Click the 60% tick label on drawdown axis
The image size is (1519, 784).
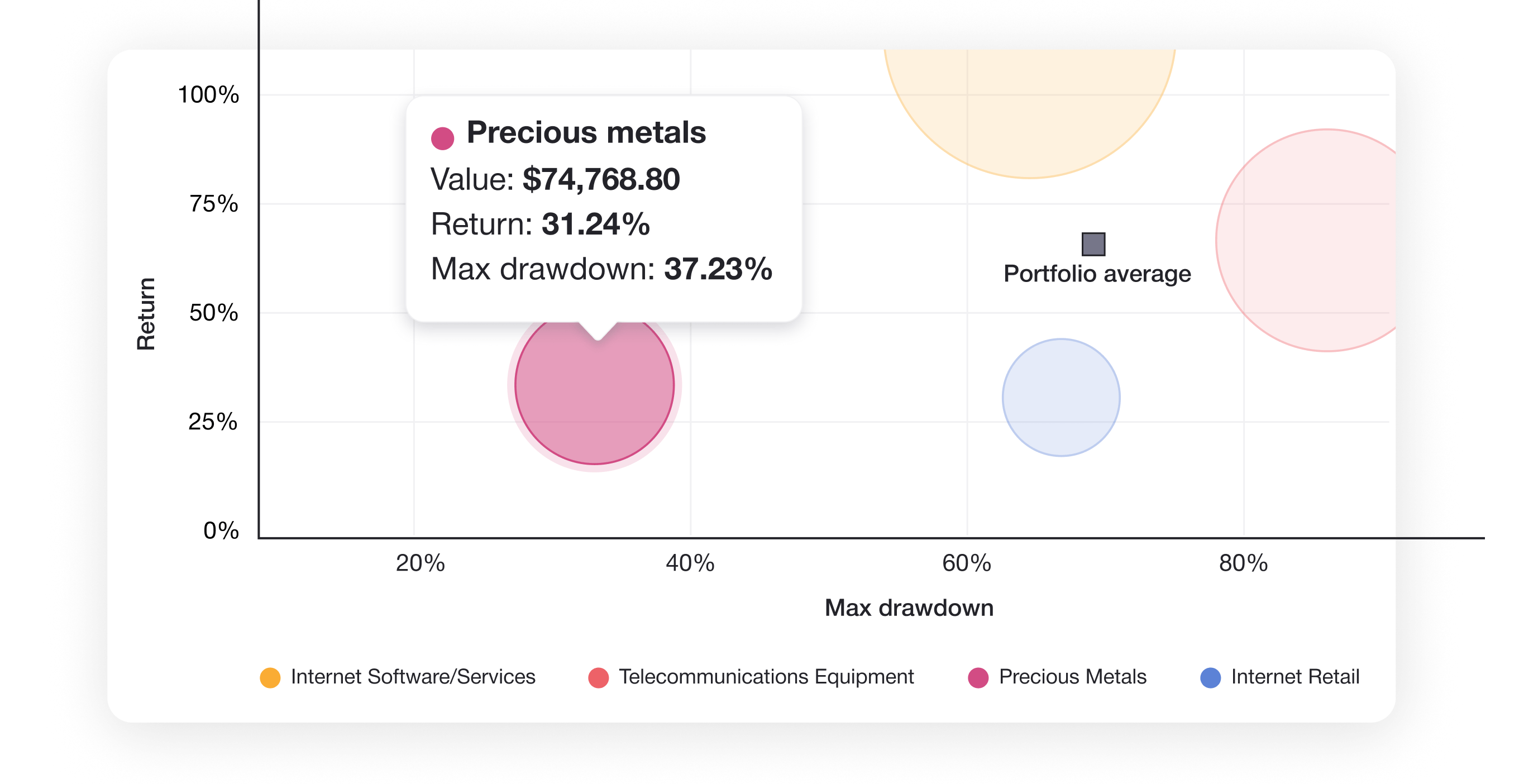point(966,563)
